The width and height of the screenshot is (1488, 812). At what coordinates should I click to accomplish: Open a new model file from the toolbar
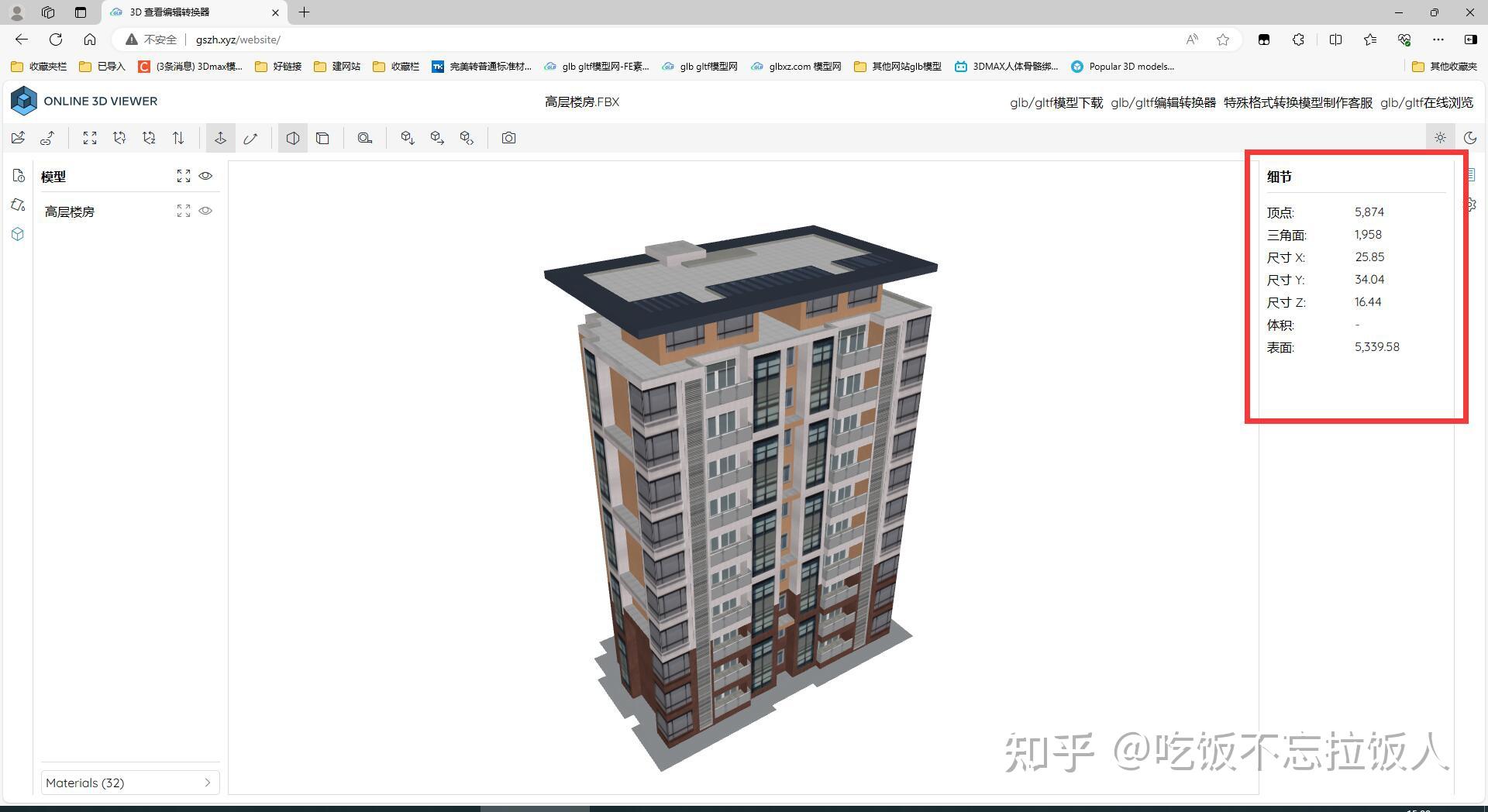(x=18, y=137)
